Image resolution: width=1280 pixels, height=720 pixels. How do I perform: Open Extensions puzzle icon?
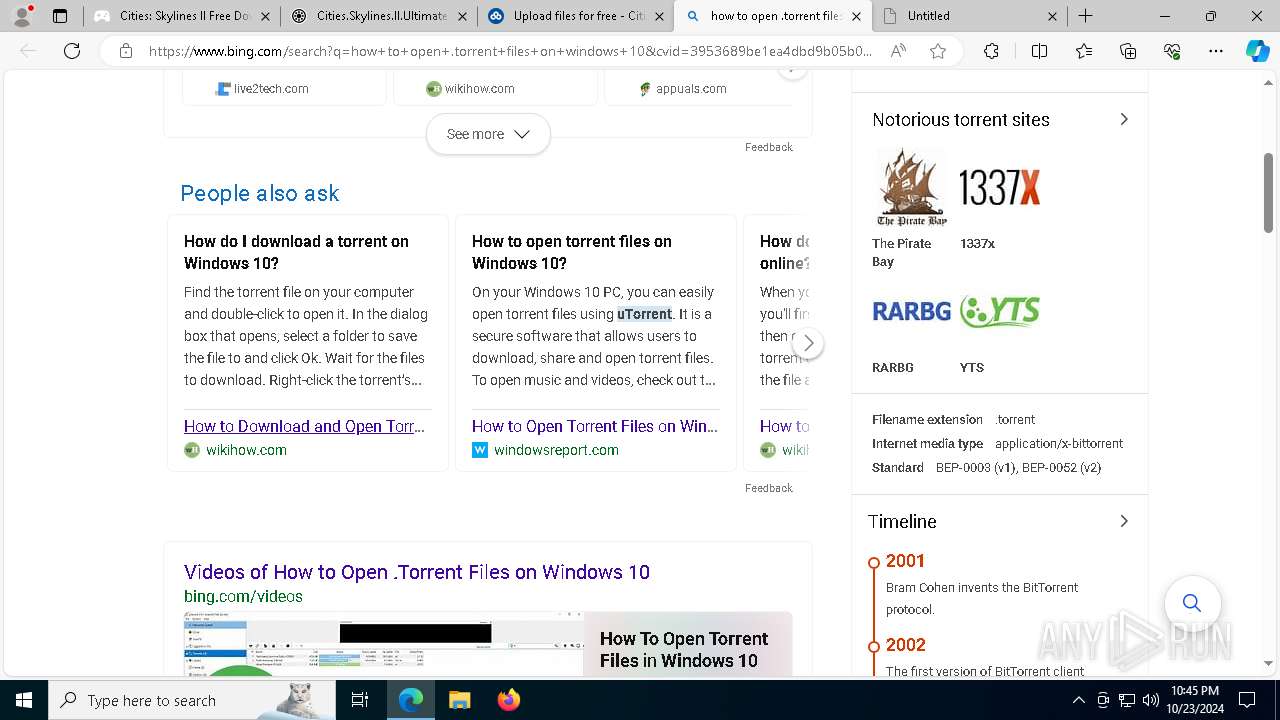point(991,51)
